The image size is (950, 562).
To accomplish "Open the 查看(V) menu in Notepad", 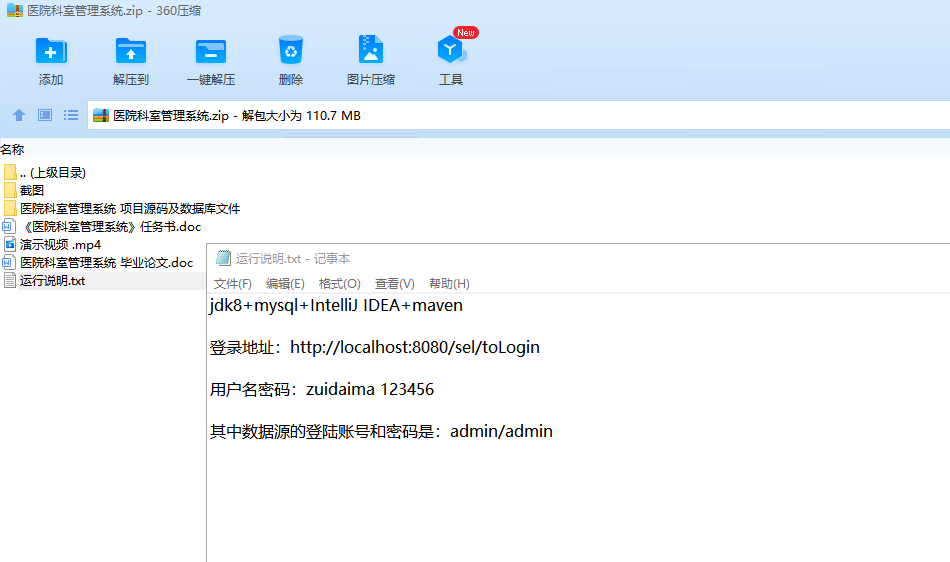I will (x=394, y=283).
